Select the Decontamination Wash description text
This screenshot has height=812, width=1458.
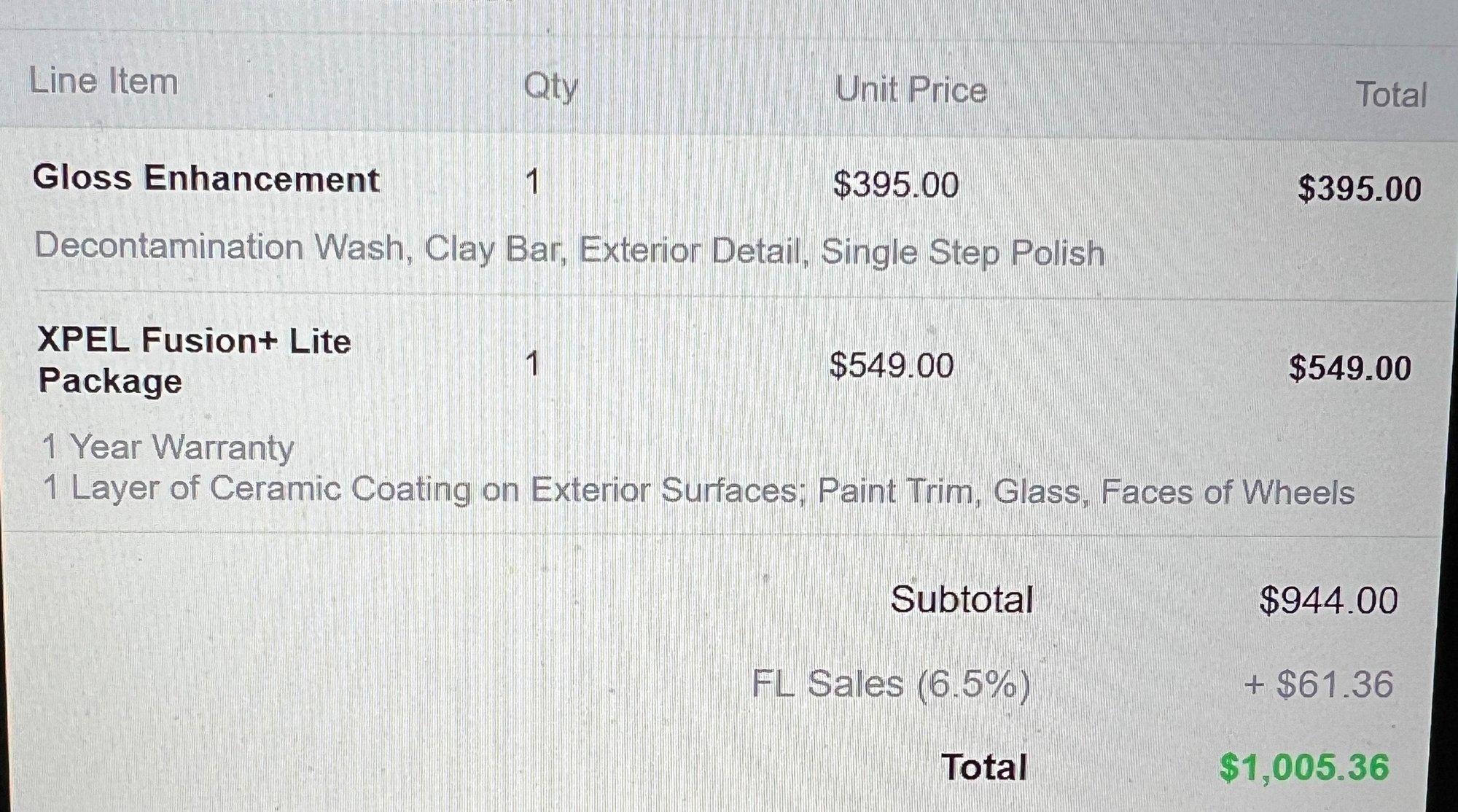click(569, 250)
